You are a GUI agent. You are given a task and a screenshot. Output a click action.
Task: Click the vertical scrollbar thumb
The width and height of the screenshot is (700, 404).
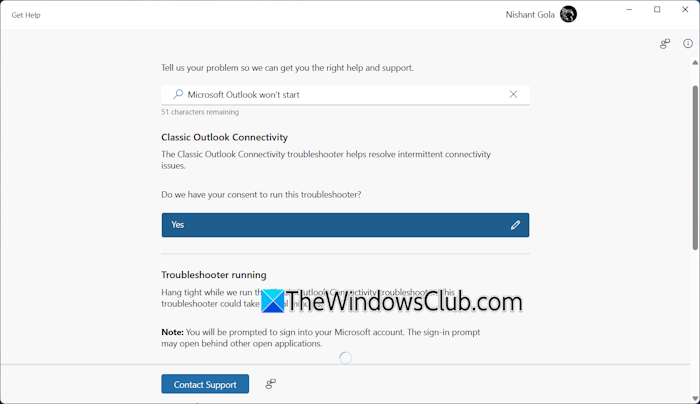point(695,167)
